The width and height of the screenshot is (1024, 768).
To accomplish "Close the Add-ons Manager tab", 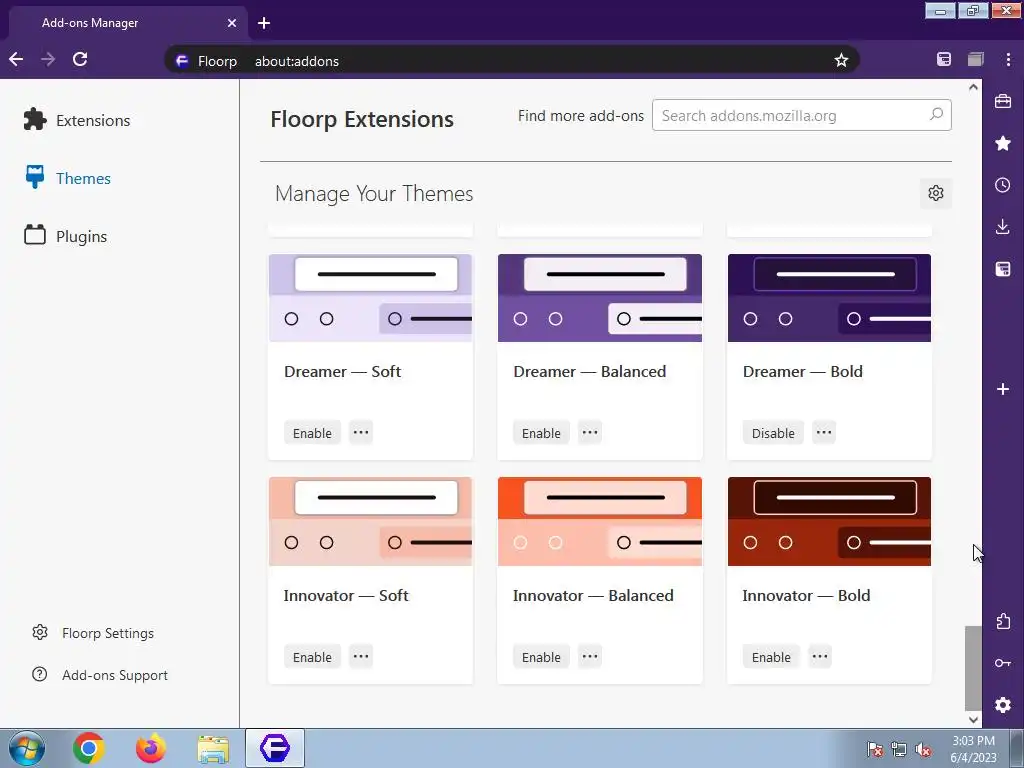I will pyautogui.click(x=232, y=23).
